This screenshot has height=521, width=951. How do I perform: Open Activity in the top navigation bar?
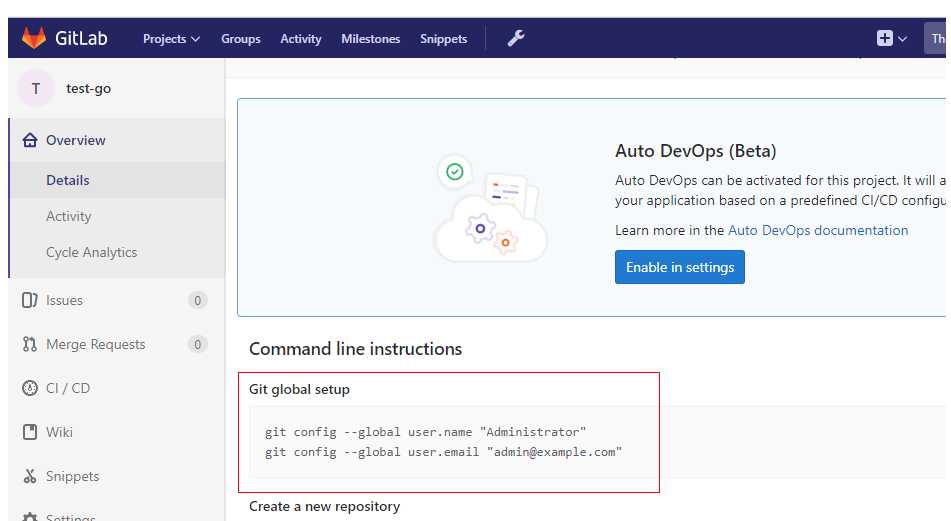[301, 39]
